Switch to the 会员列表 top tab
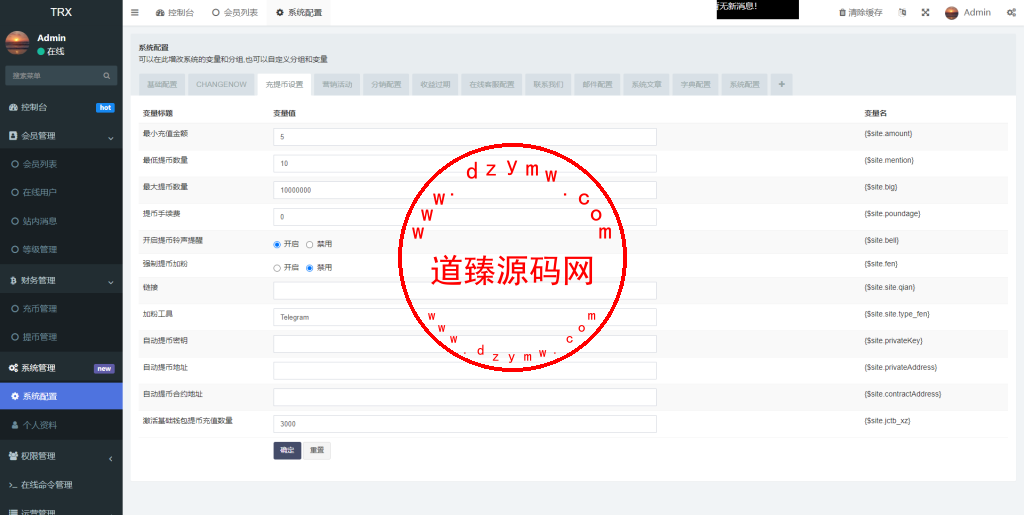 [234, 12]
